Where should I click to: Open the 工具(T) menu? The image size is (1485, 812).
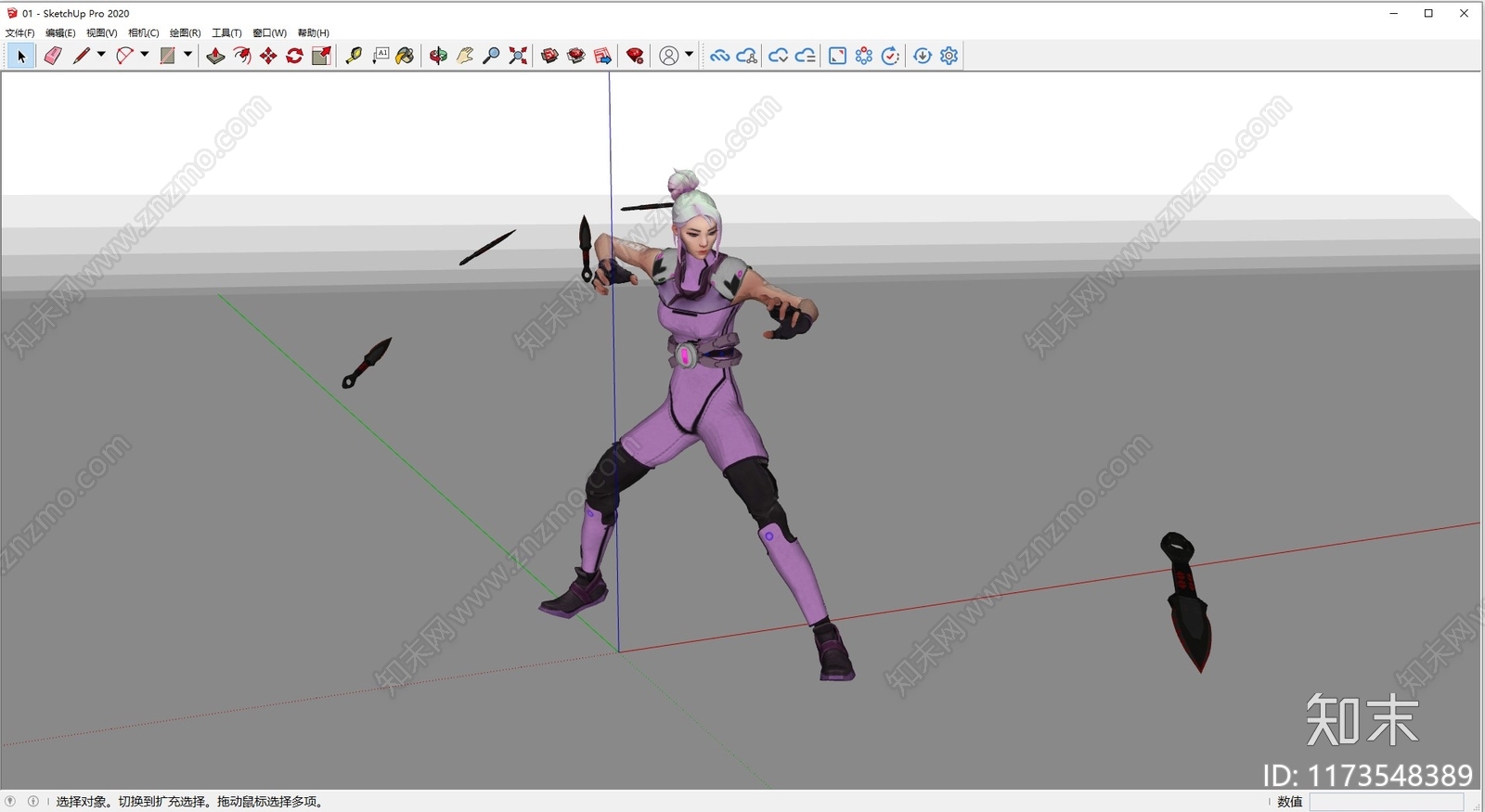click(x=226, y=32)
